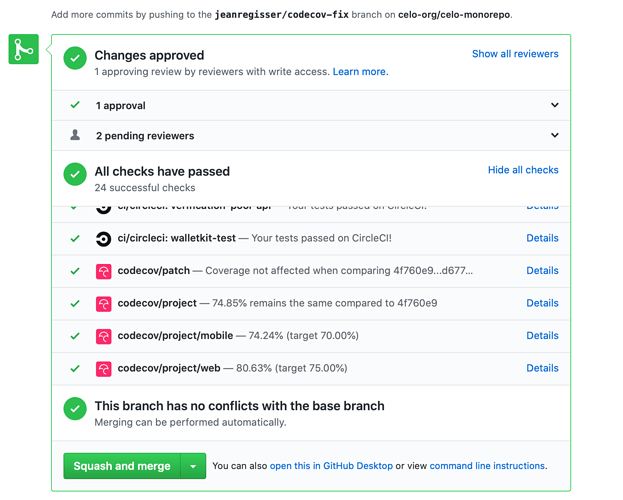This screenshot has width=623, height=500.
Task: Click the pending reviewers person icon
Action: coord(75,135)
